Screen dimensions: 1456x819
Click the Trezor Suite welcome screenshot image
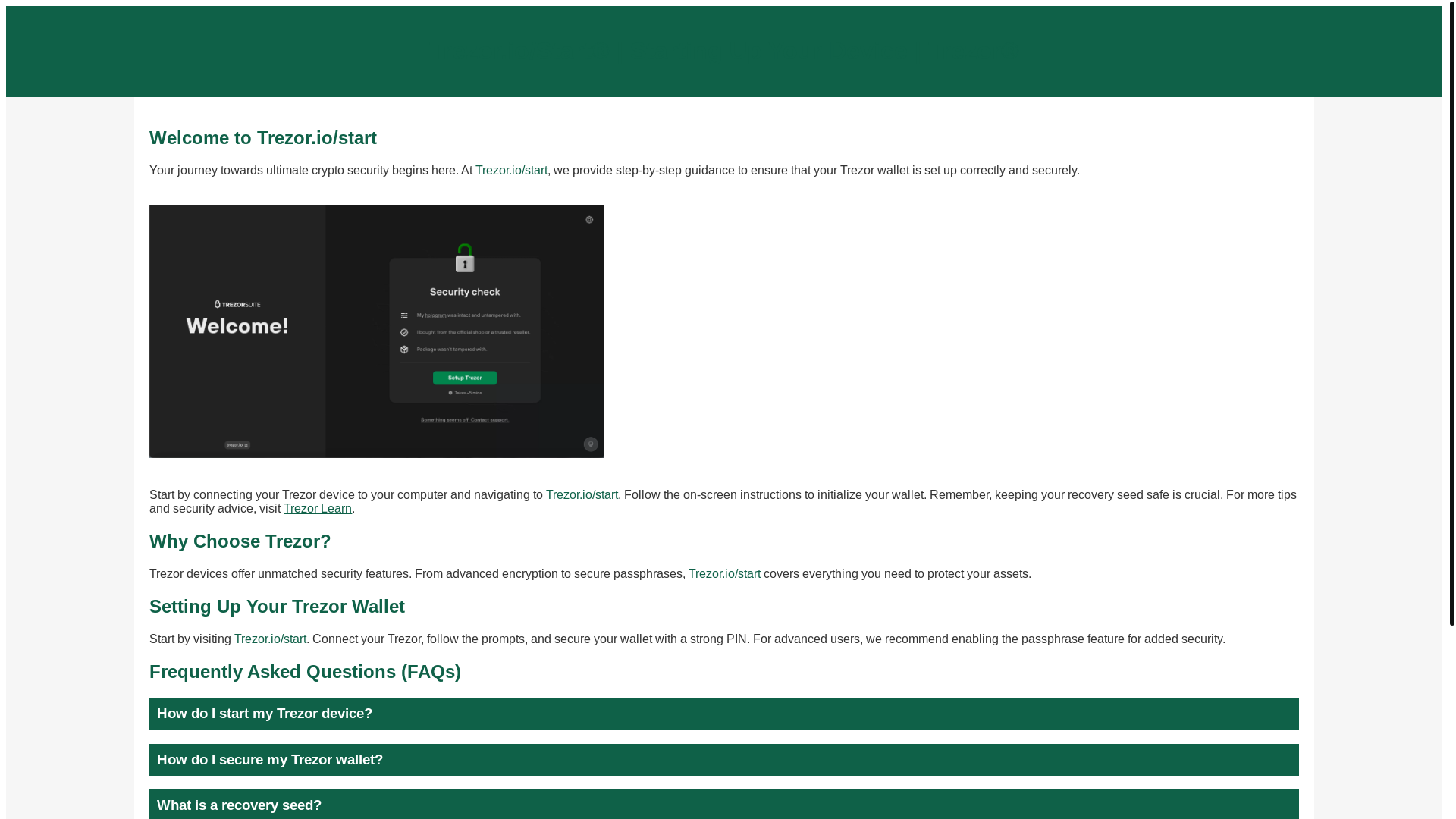pos(377,331)
